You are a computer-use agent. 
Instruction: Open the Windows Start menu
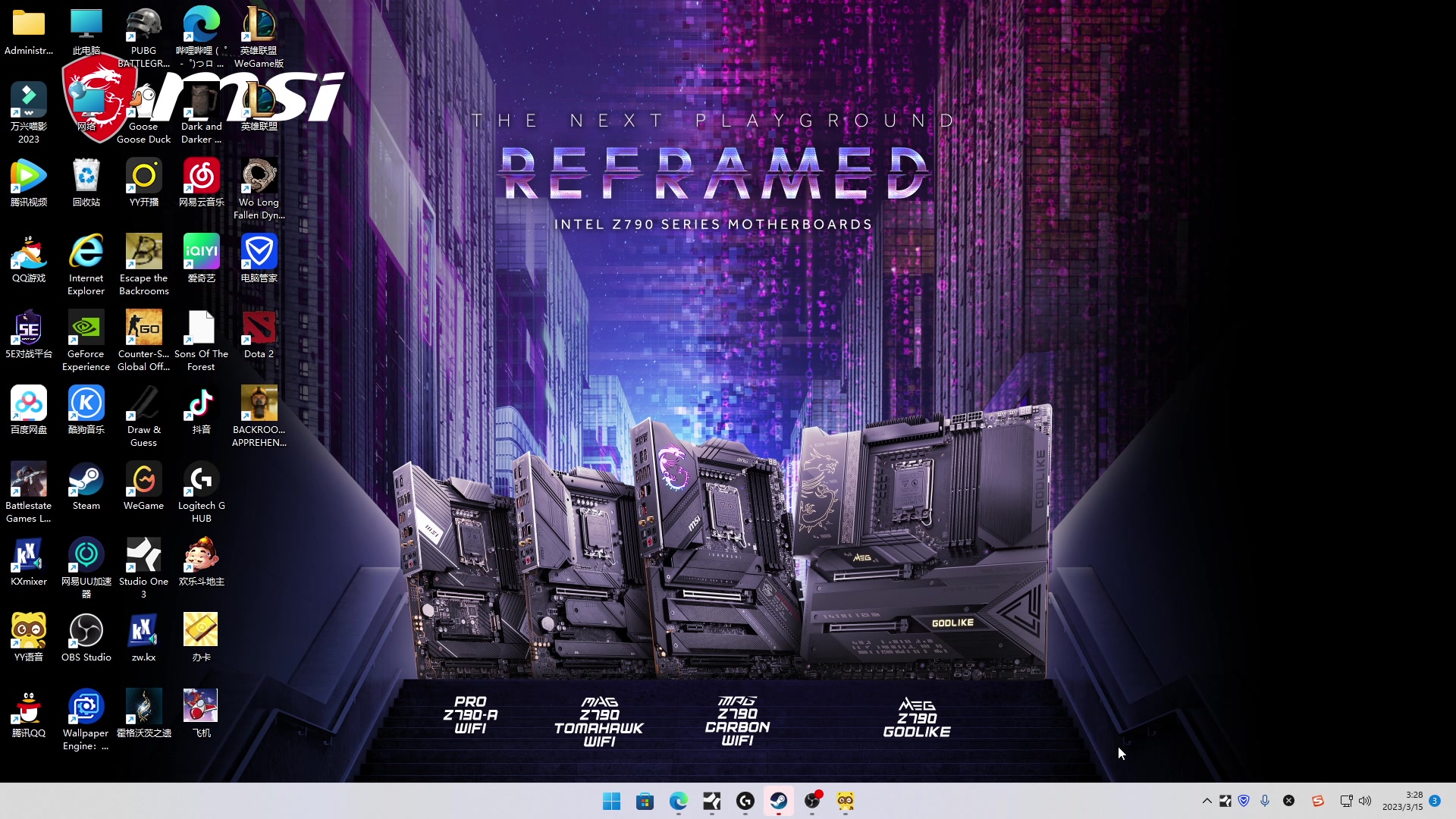611,801
